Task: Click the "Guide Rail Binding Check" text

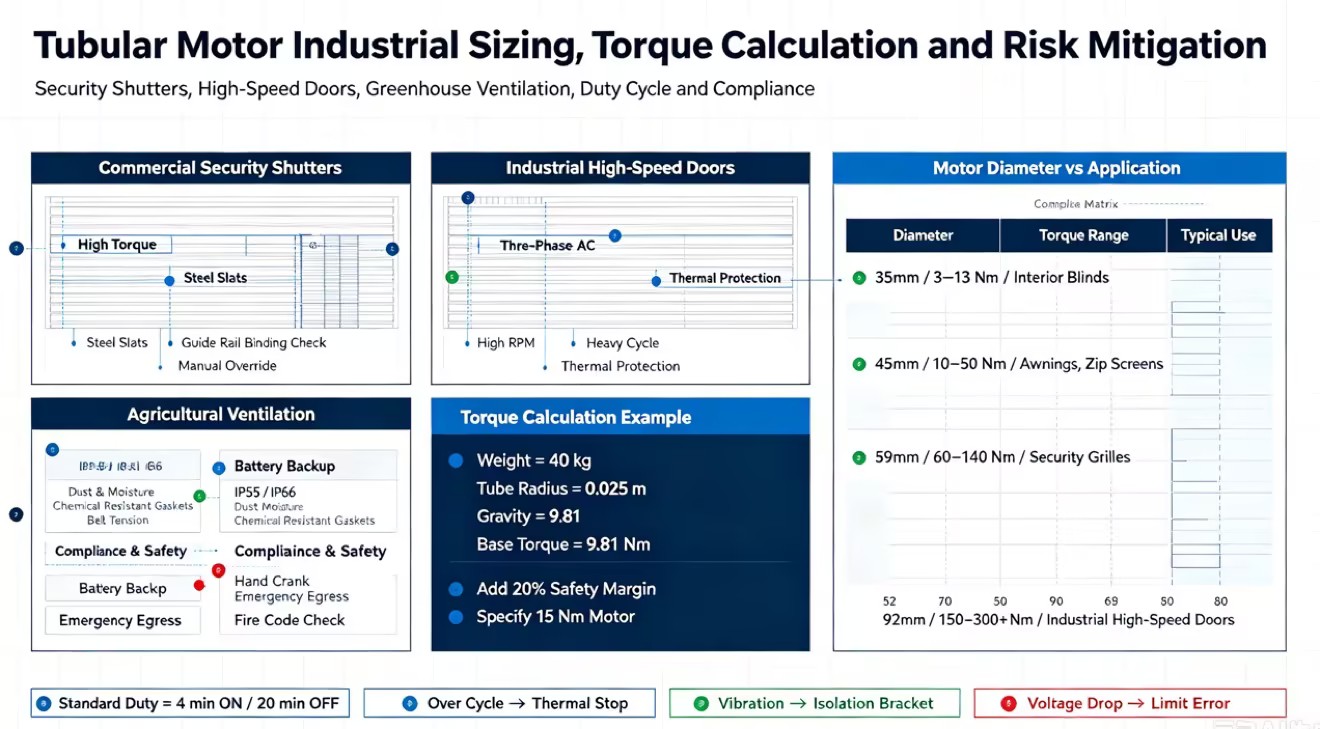Action: click(254, 343)
